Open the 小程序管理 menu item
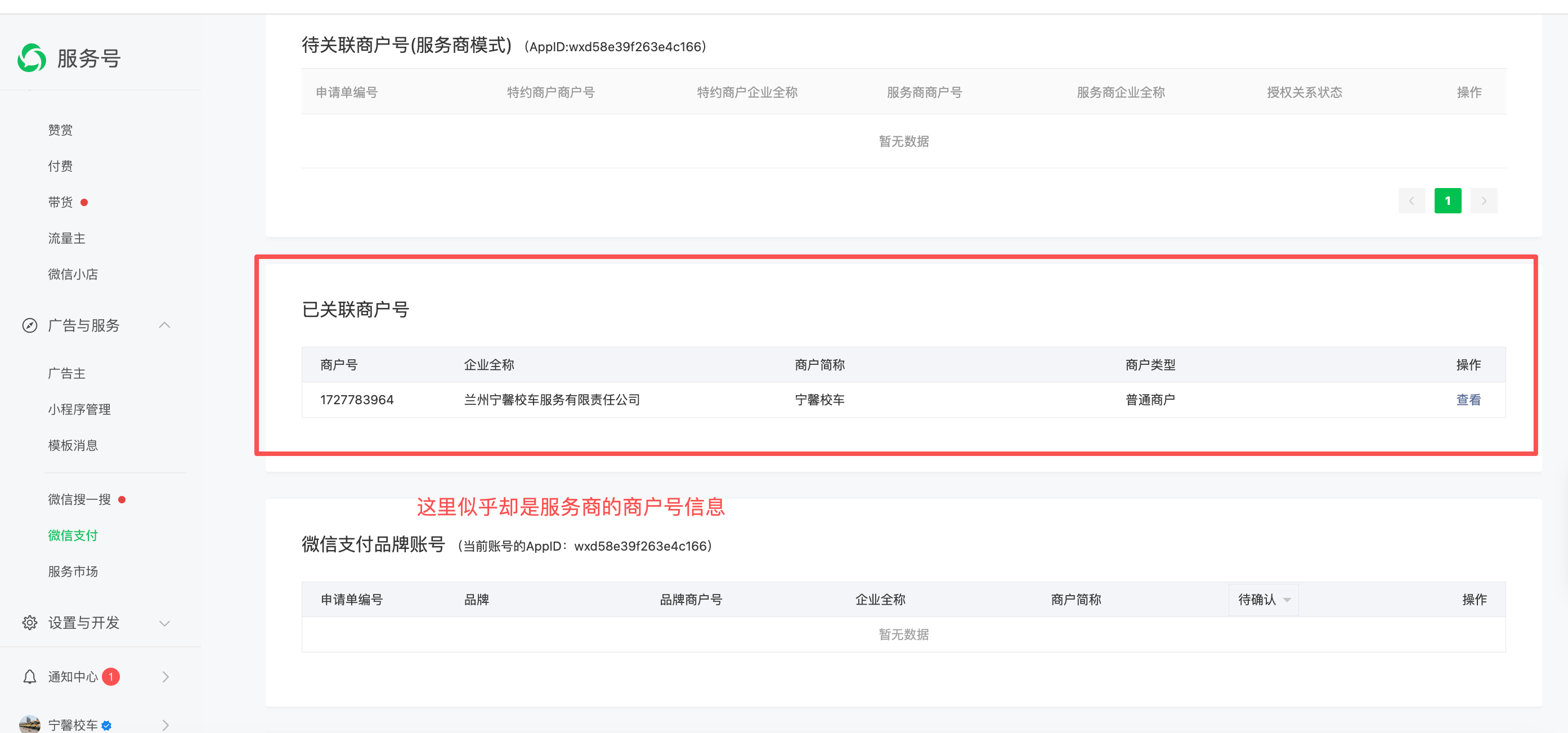 tap(79, 409)
